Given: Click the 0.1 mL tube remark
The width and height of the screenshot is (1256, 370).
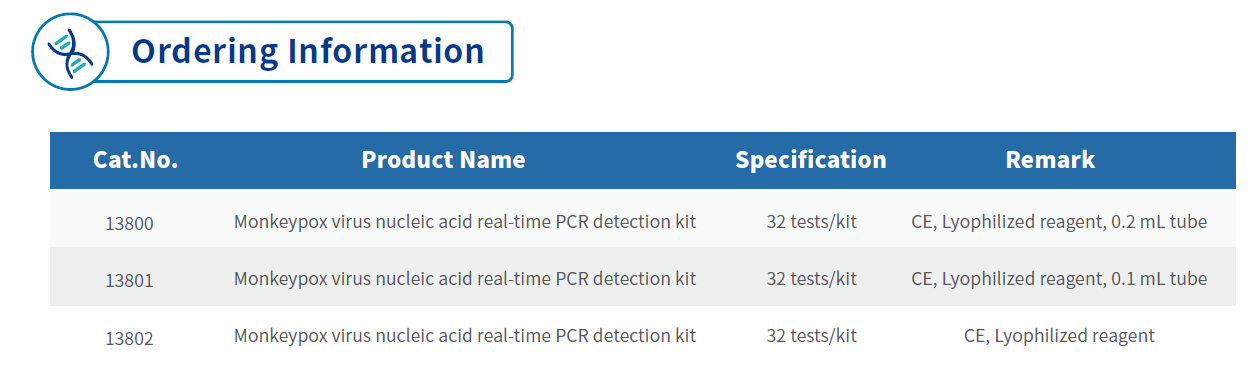Looking at the screenshot, I should click(x=1059, y=279).
